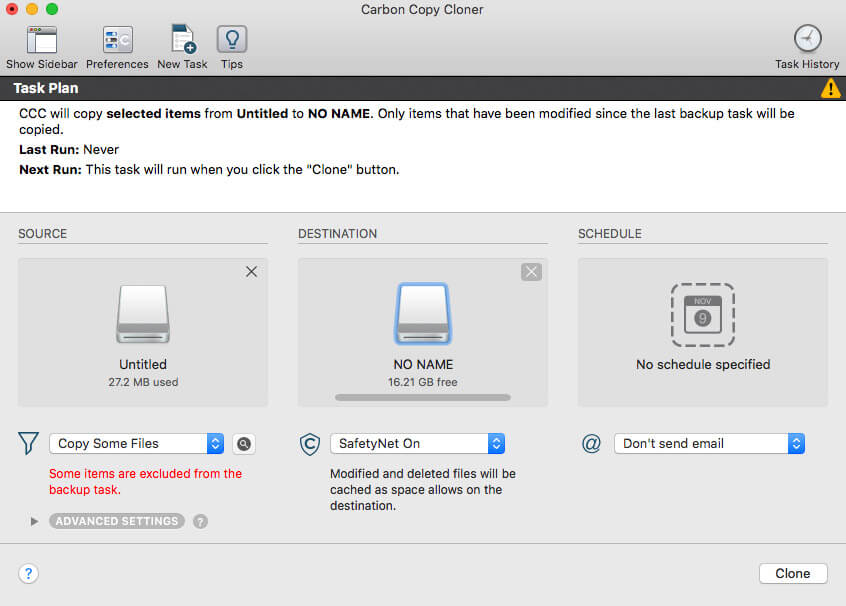Click the source filter funnel icon

tap(29, 444)
